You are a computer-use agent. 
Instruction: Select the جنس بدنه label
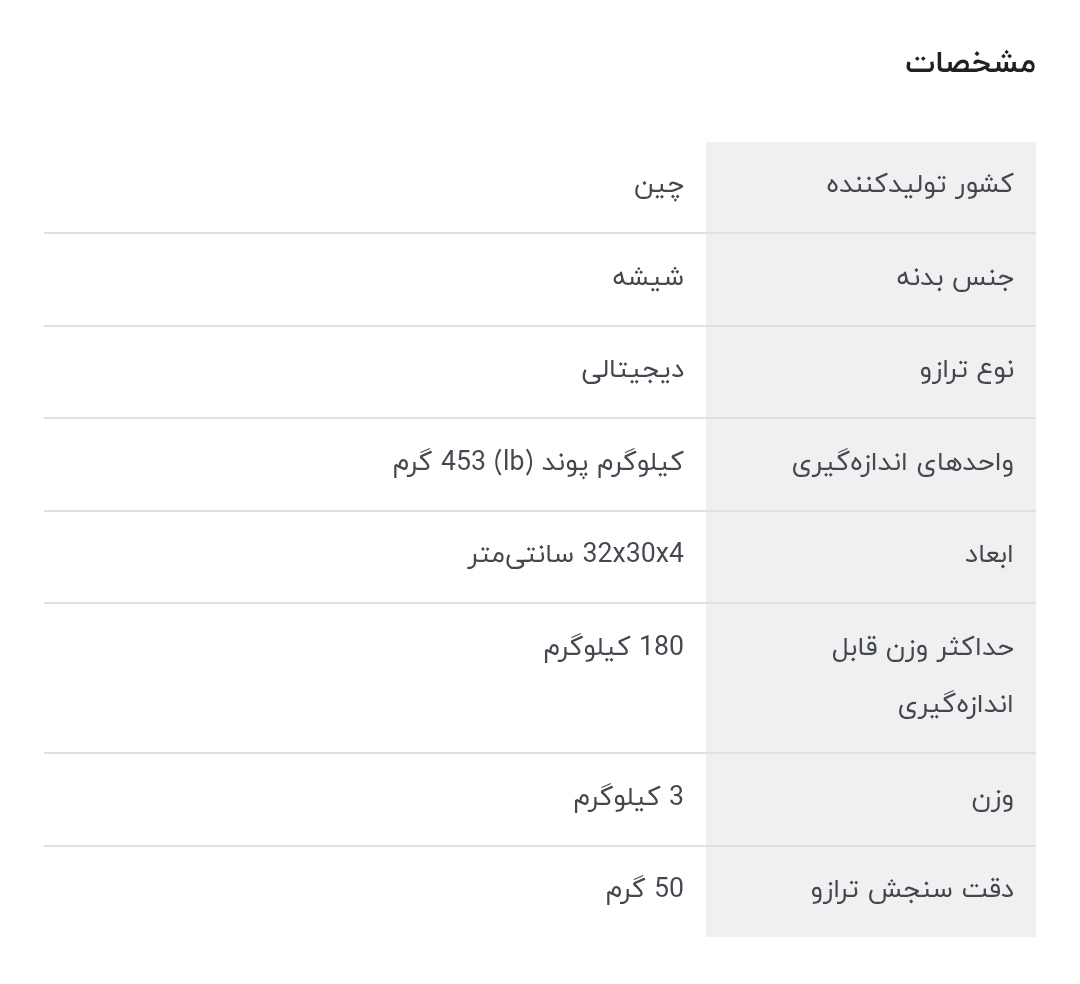[955, 277]
